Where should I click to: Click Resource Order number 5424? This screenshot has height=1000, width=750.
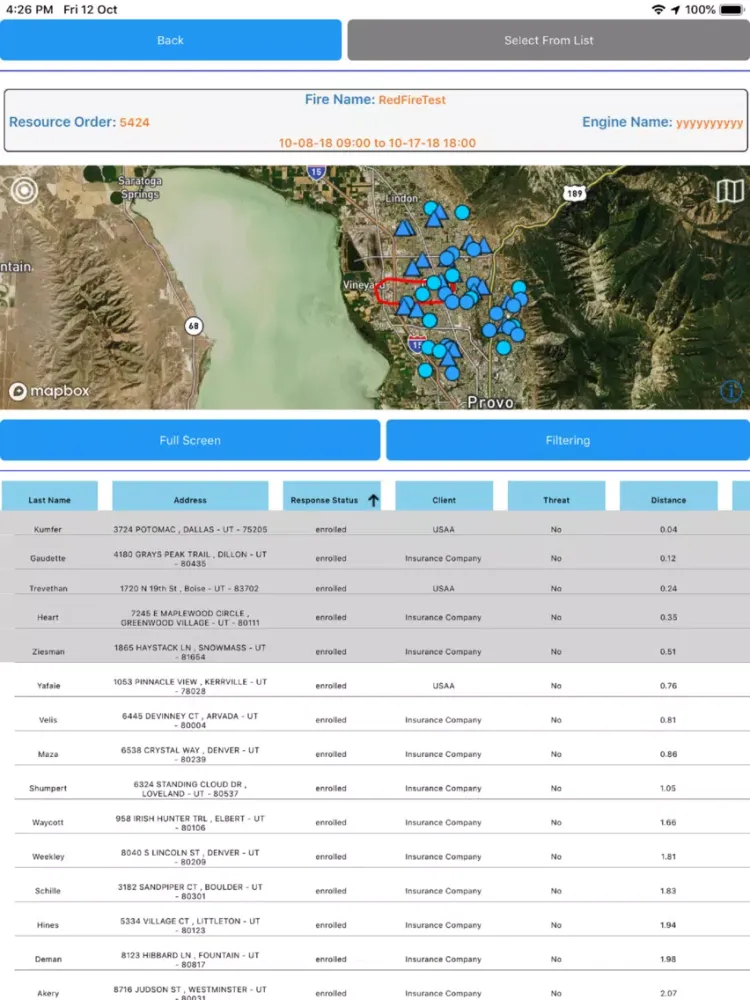coord(135,122)
